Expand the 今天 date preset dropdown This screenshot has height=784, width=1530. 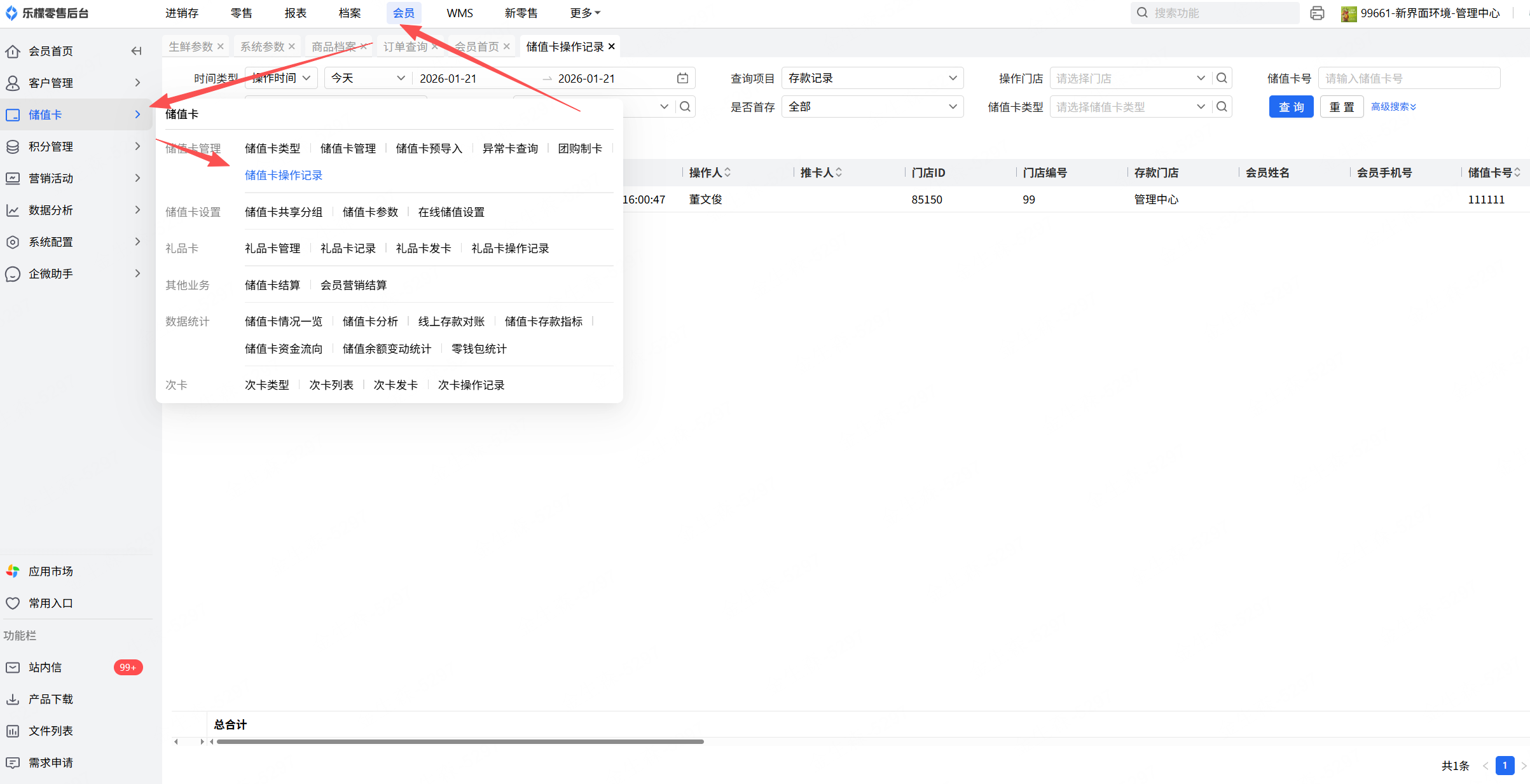[x=368, y=78]
